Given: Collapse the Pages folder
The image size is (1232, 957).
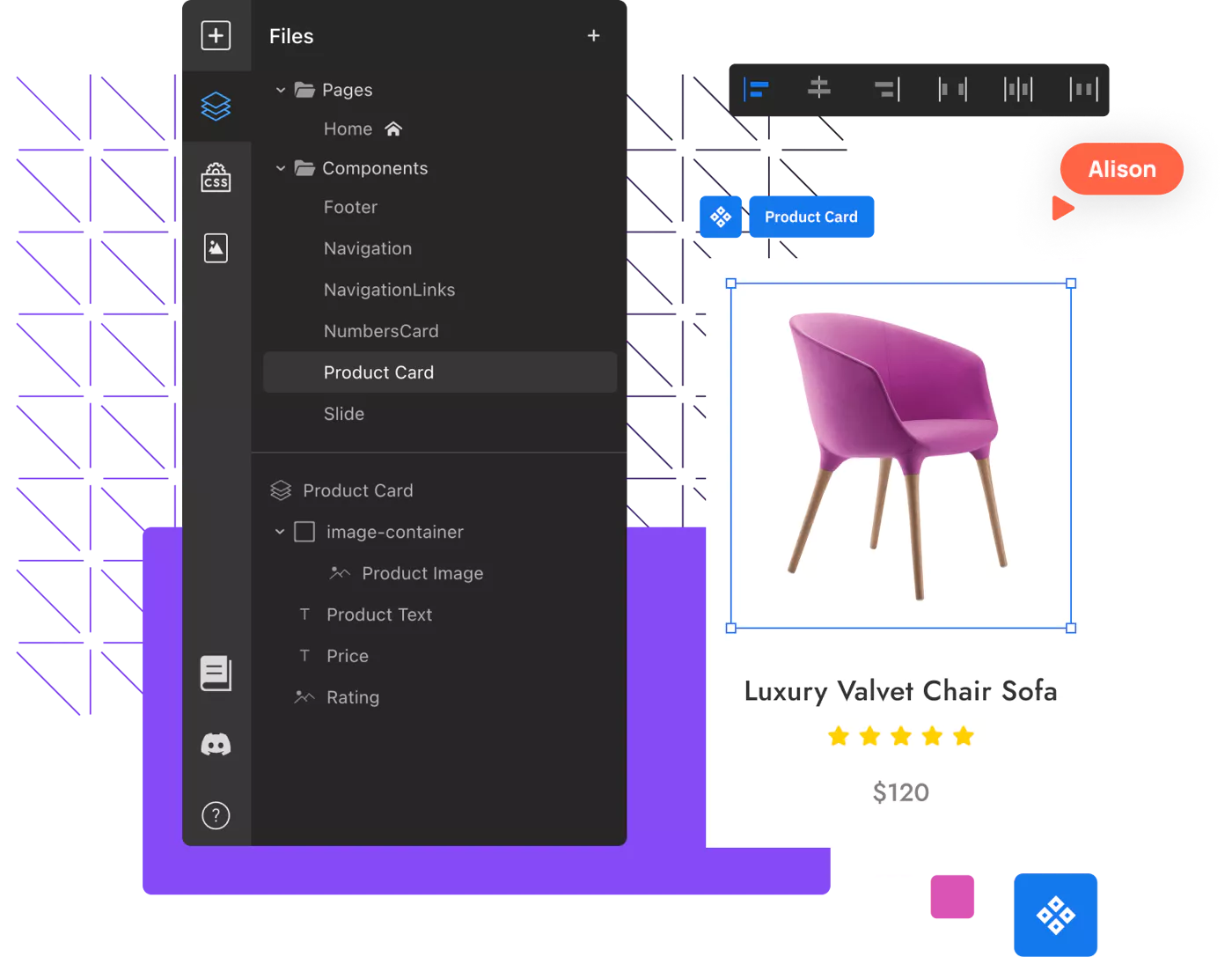Looking at the screenshot, I should pos(281,90).
